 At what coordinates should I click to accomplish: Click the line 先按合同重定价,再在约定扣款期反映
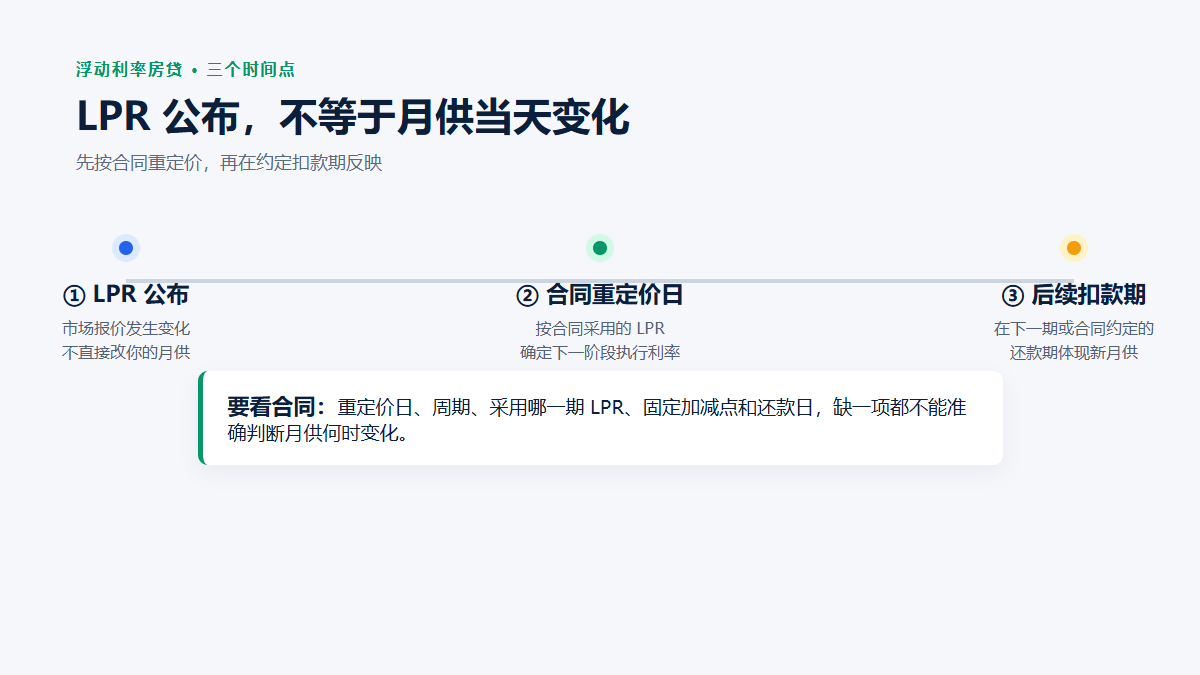pyautogui.click(x=229, y=163)
